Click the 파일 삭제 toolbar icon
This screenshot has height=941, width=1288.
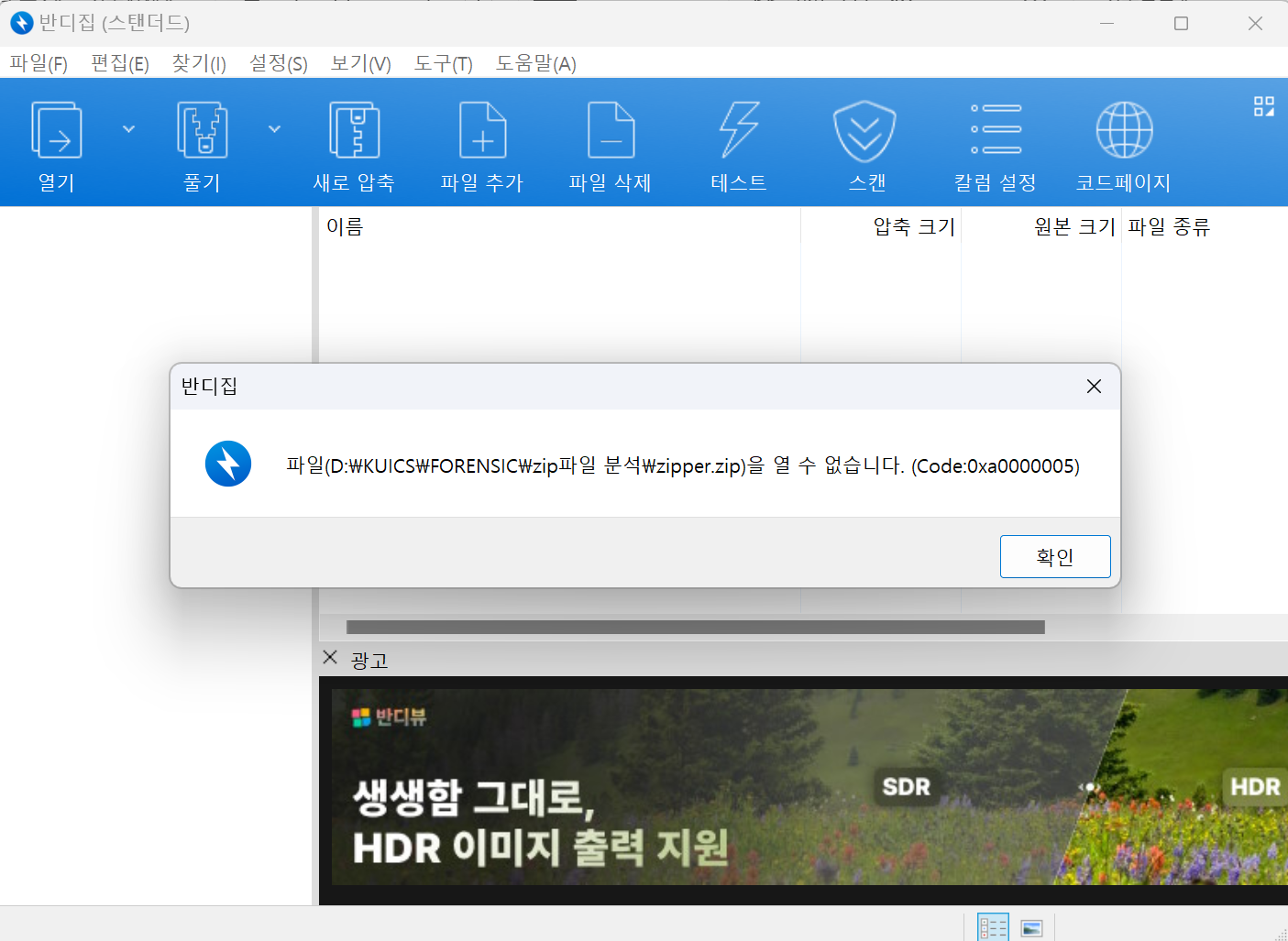(611, 130)
